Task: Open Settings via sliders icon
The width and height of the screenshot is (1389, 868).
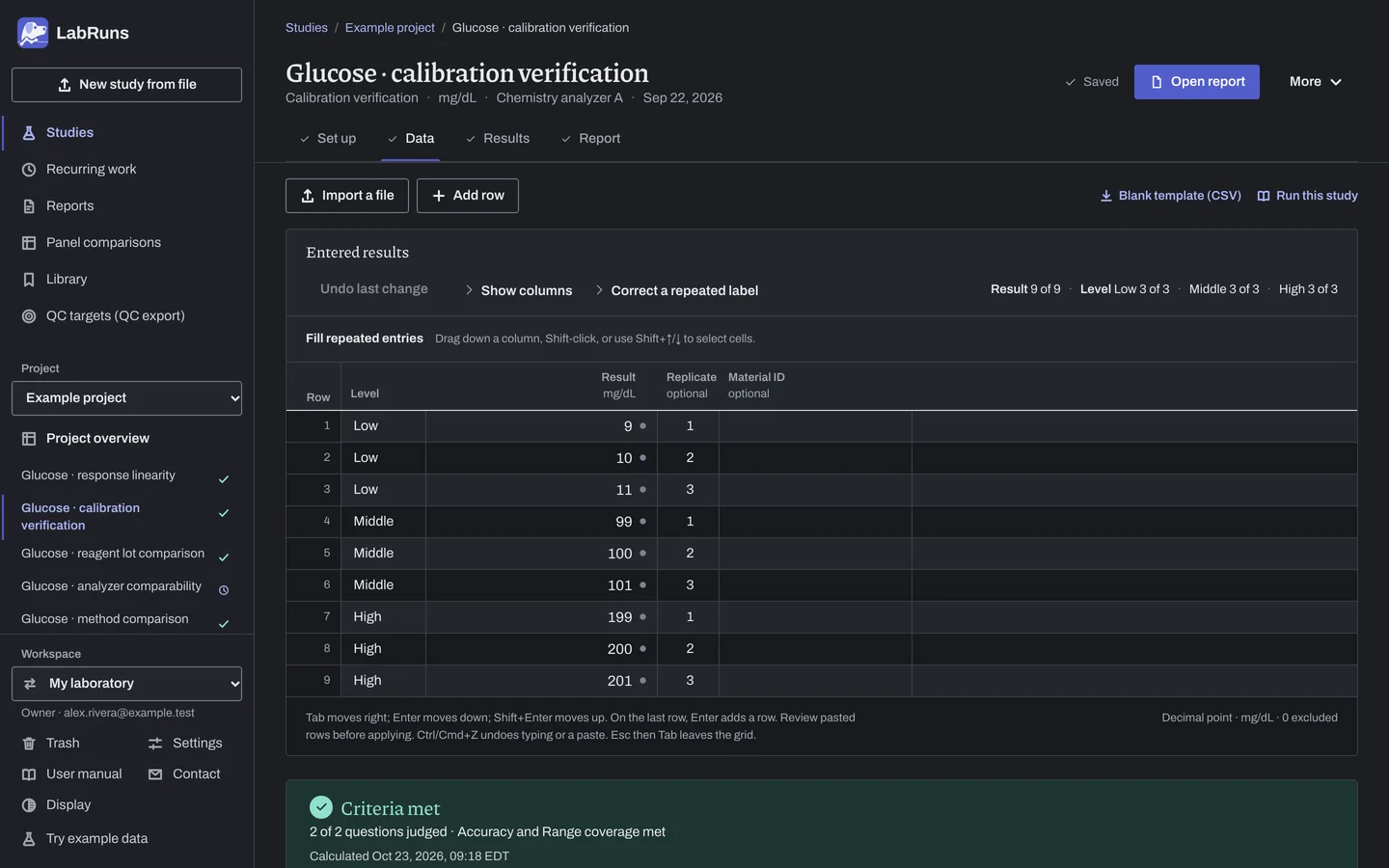Action: 155,744
